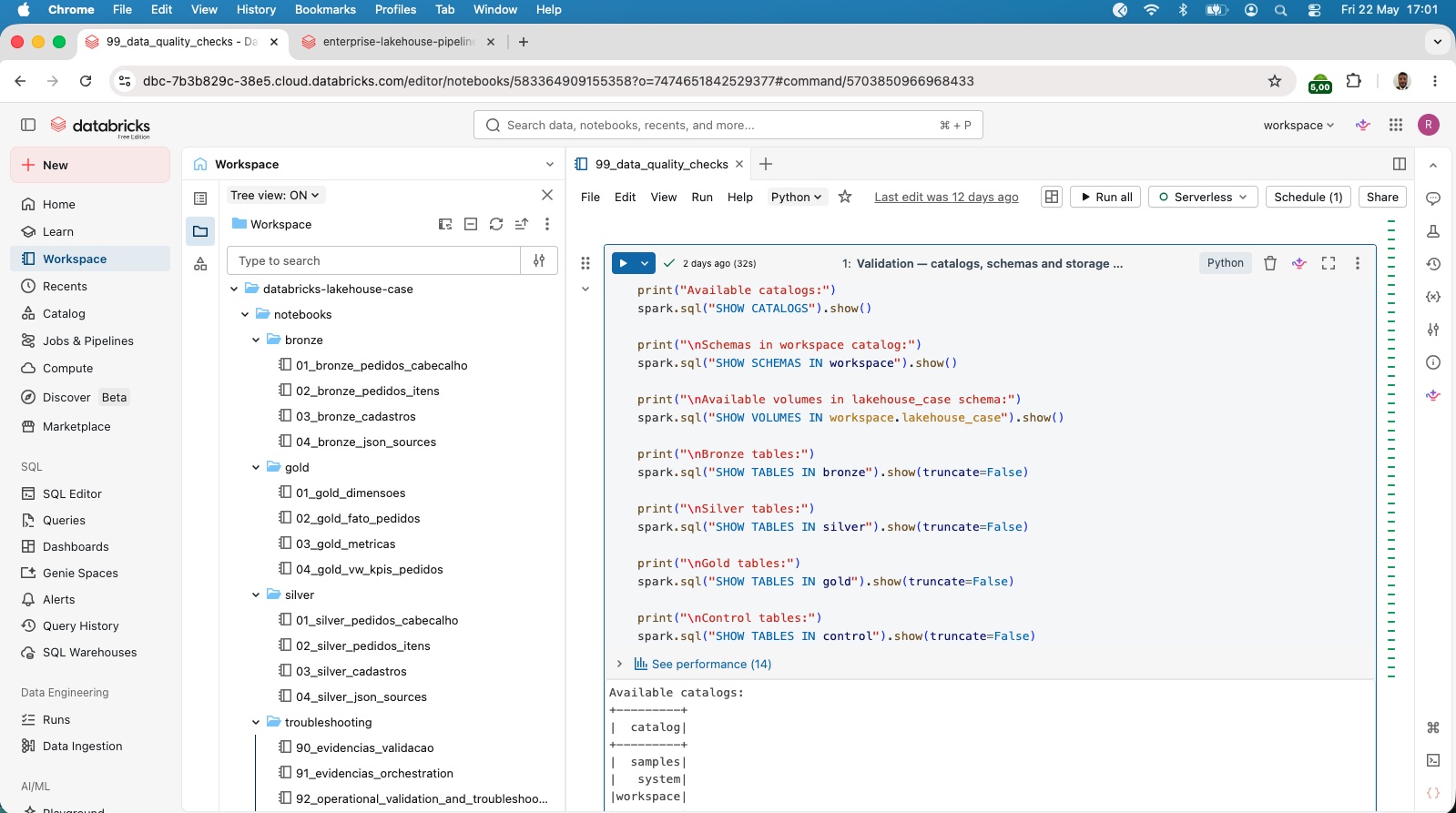Open the Workspace folder kebab menu

547,224
